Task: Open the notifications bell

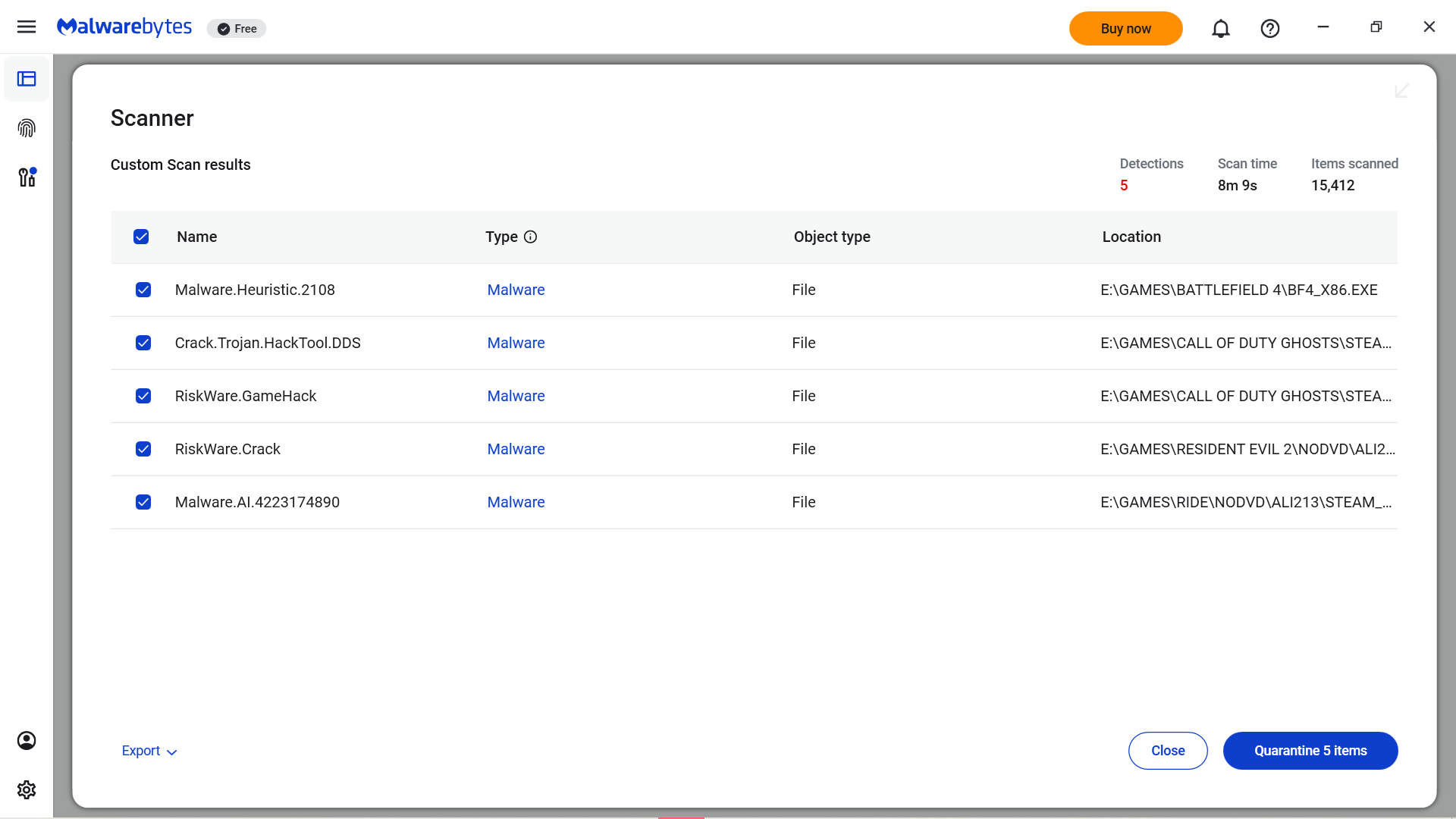Action: click(1221, 29)
